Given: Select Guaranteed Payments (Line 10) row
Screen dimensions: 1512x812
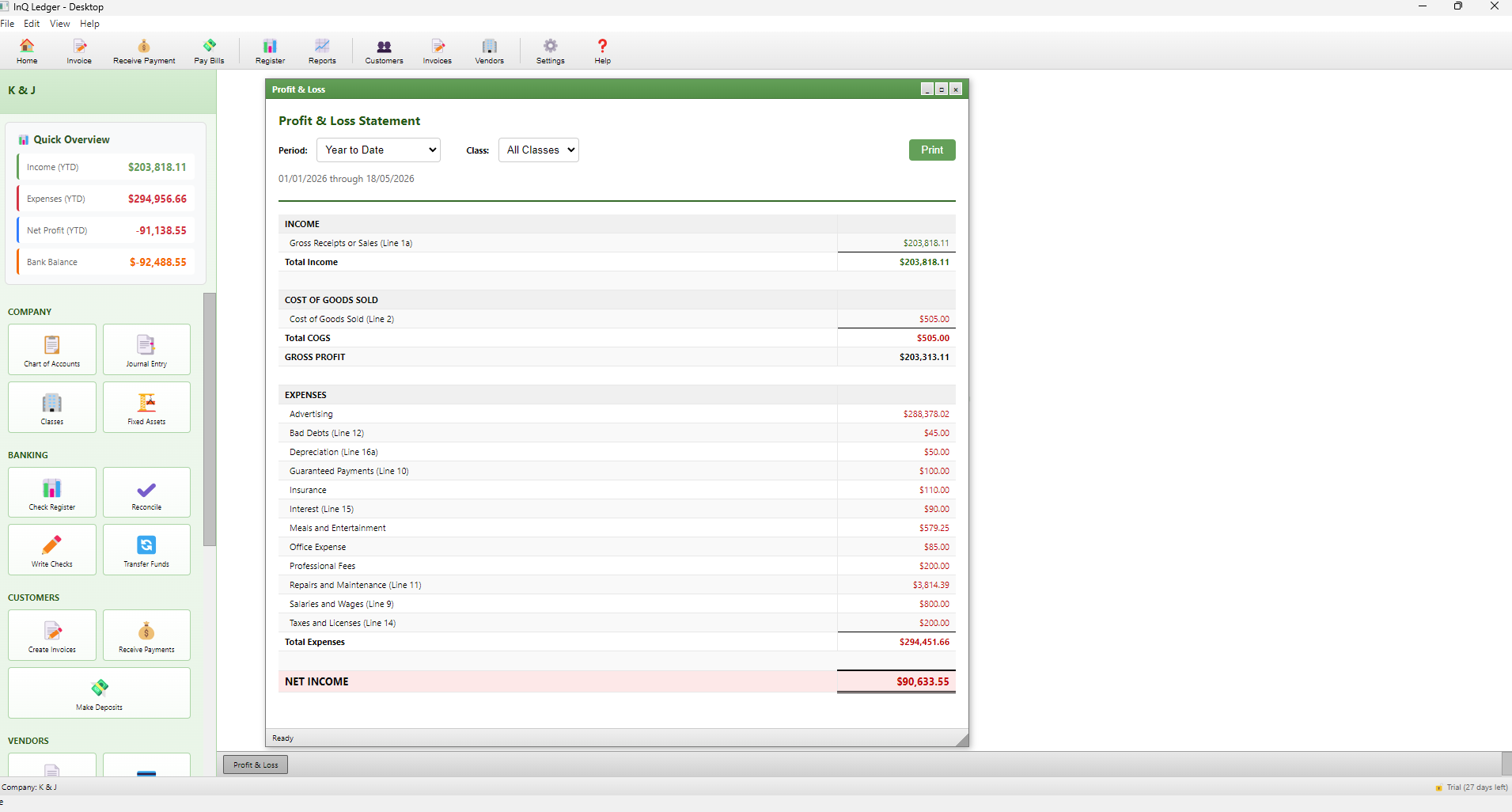Looking at the screenshot, I should point(617,471).
